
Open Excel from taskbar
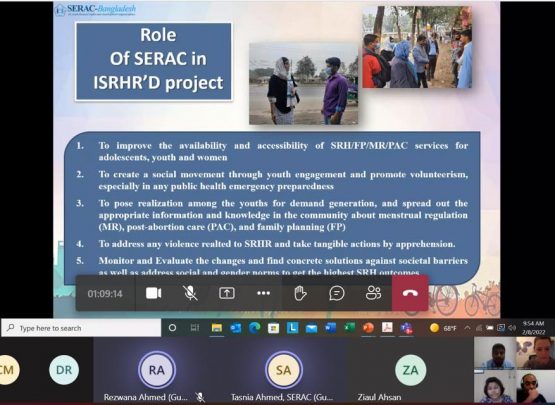tap(350, 328)
